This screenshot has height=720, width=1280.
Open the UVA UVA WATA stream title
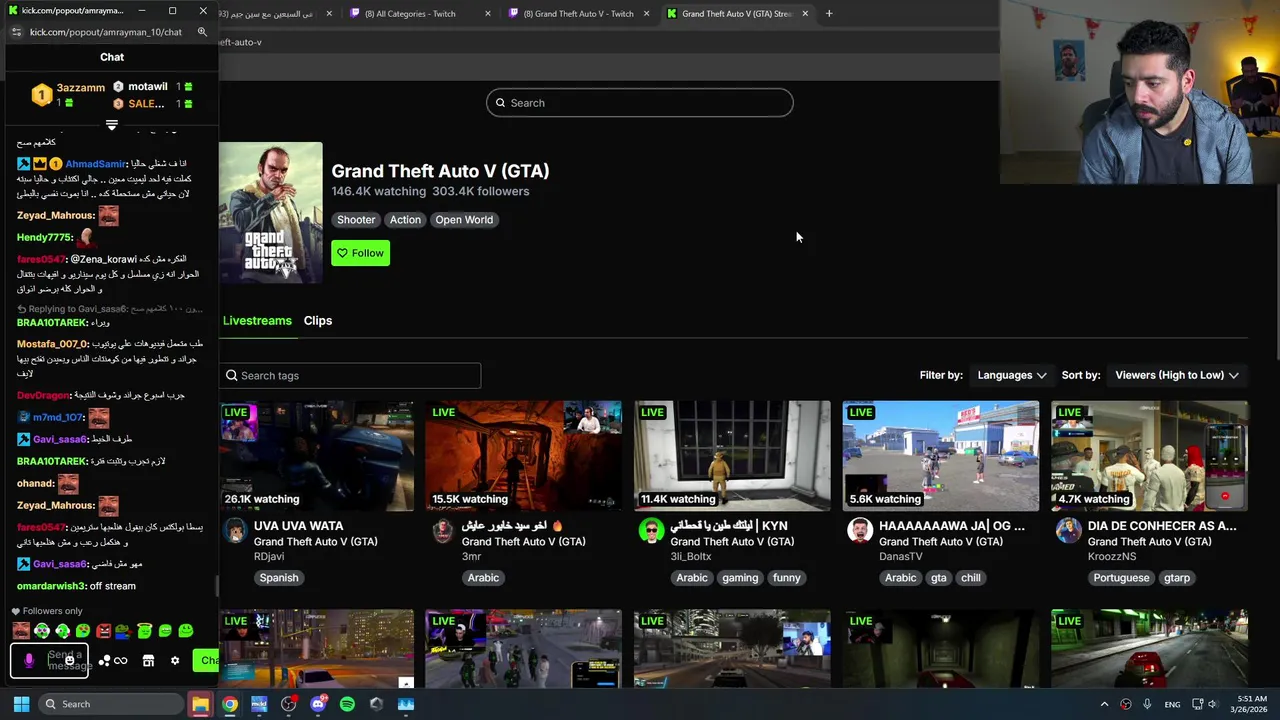(298, 526)
